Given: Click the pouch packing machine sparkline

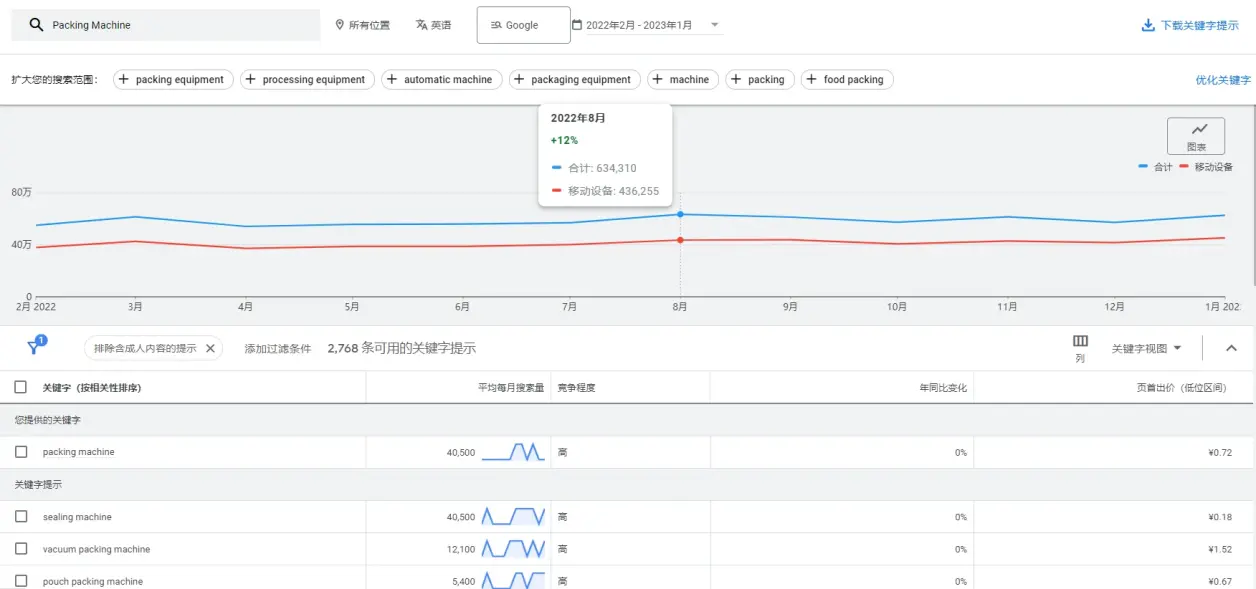Looking at the screenshot, I should pos(513,581).
